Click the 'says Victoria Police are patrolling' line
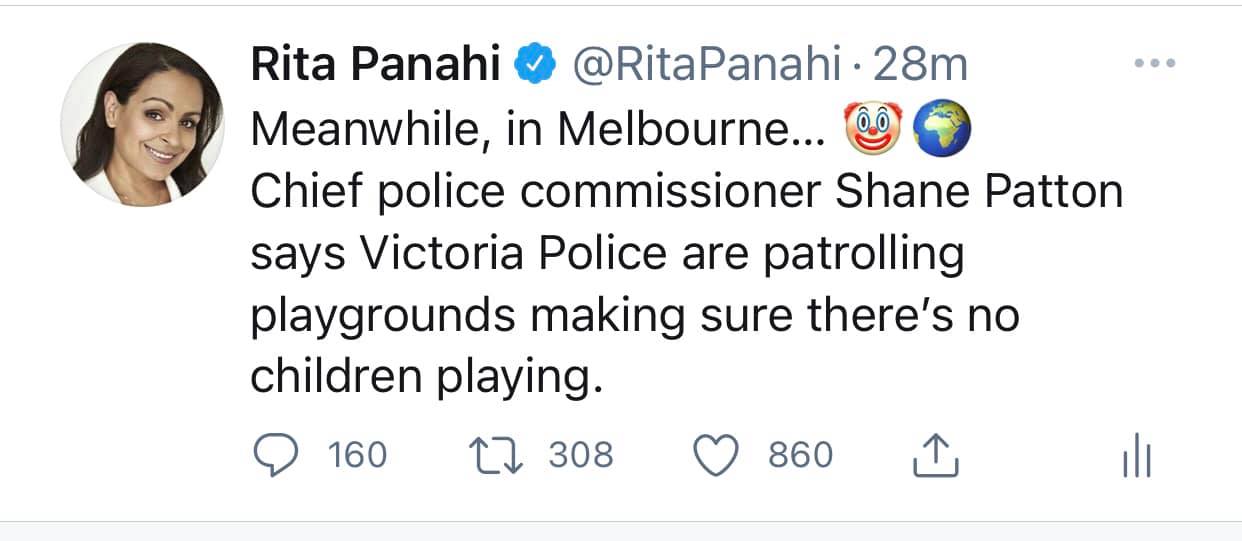Screen dimensions: 1242x541 tap(607, 254)
